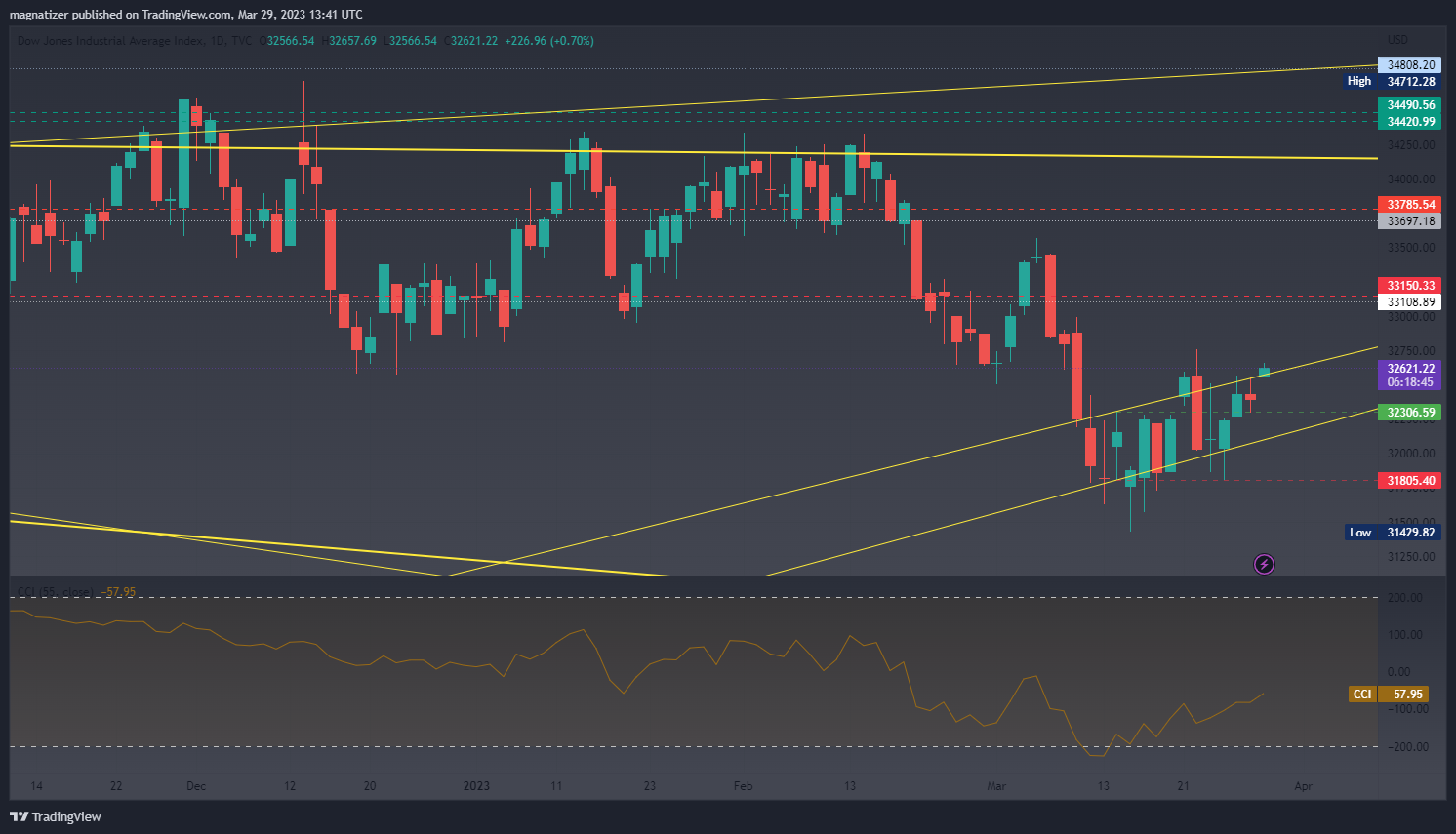Select the CCI -57.95 axis label

pyautogui.click(x=1389, y=695)
